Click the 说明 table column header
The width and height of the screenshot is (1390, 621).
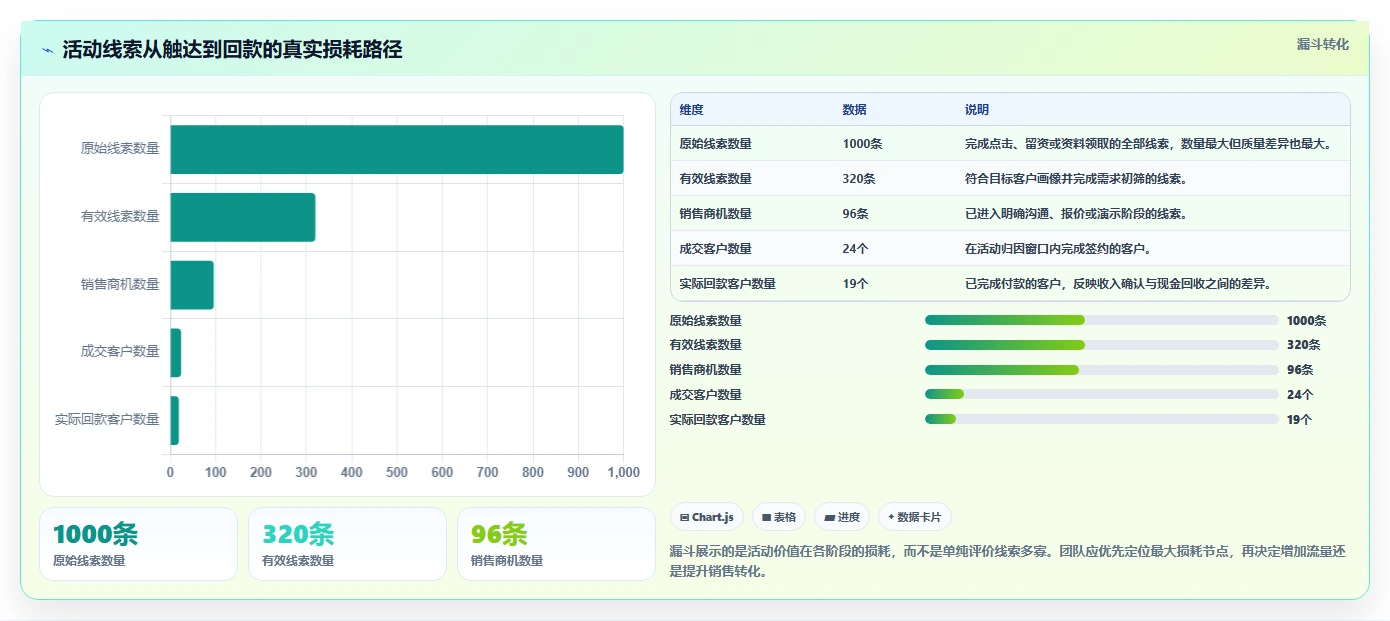click(x=976, y=110)
